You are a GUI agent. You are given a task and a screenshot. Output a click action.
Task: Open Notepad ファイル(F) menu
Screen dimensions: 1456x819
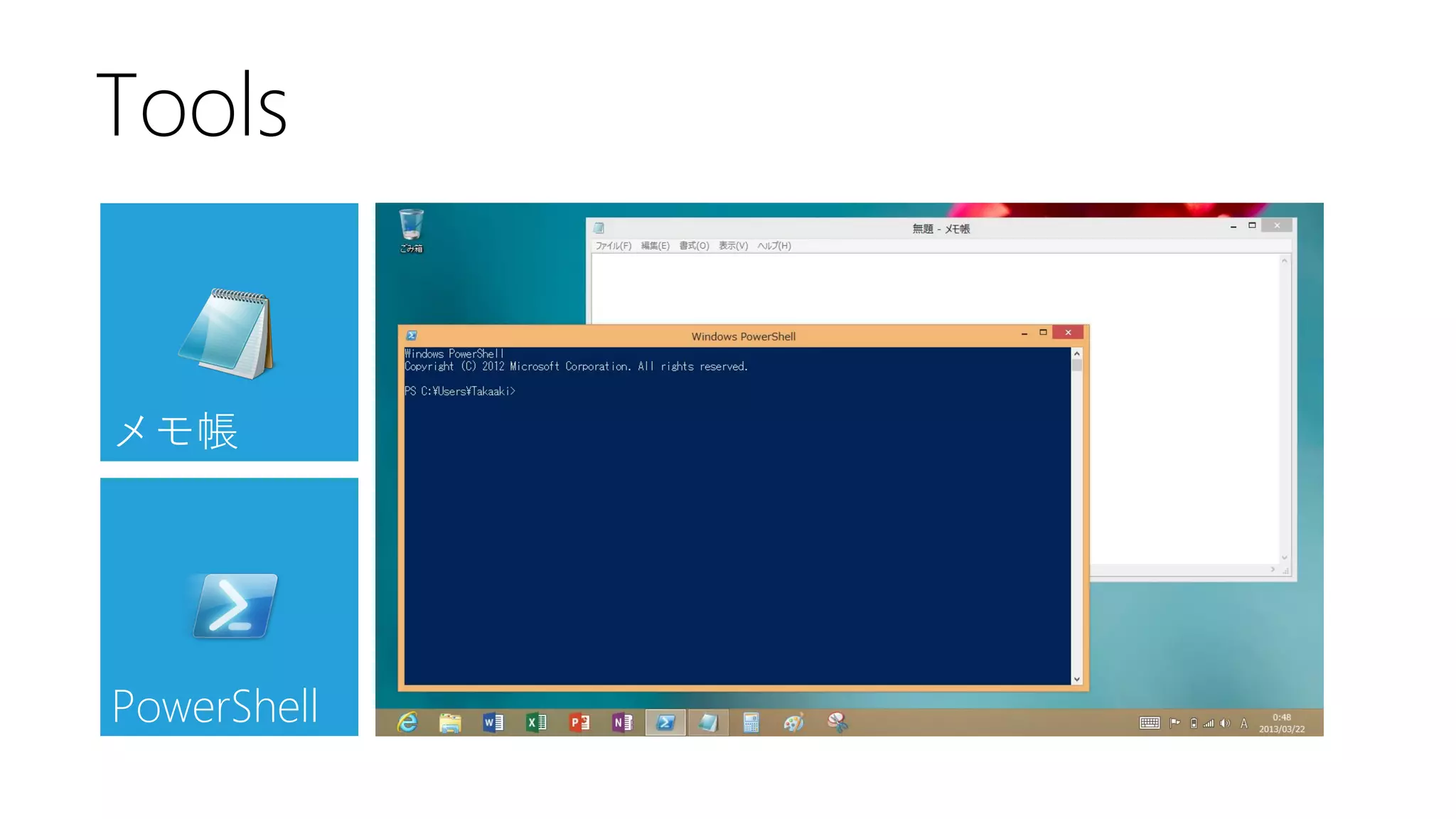coord(613,246)
